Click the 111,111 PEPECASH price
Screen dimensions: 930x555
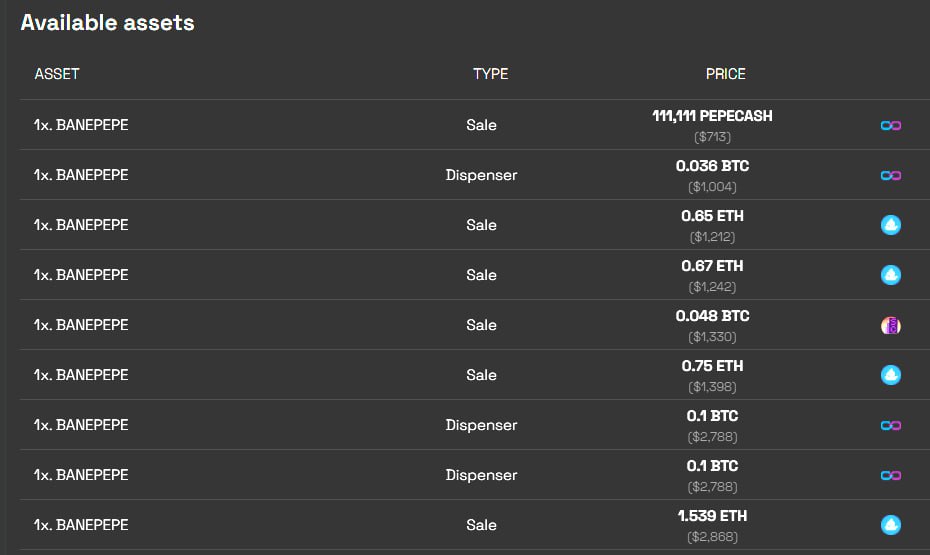coord(712,116)
